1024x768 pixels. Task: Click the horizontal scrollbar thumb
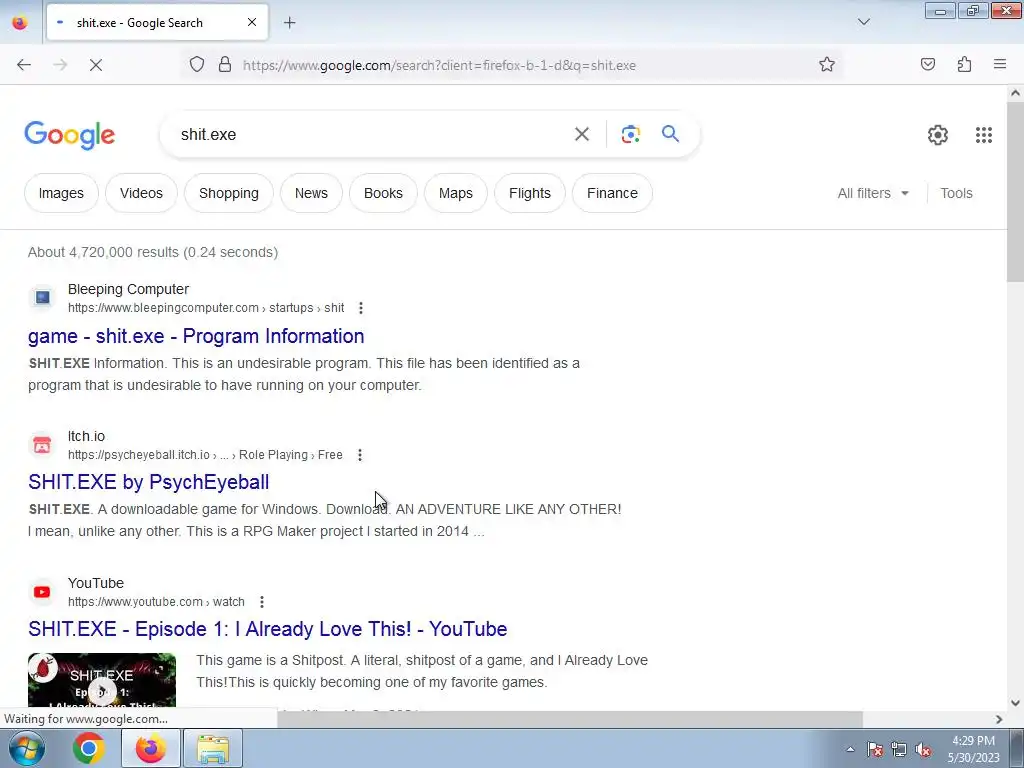click(569, 719)
